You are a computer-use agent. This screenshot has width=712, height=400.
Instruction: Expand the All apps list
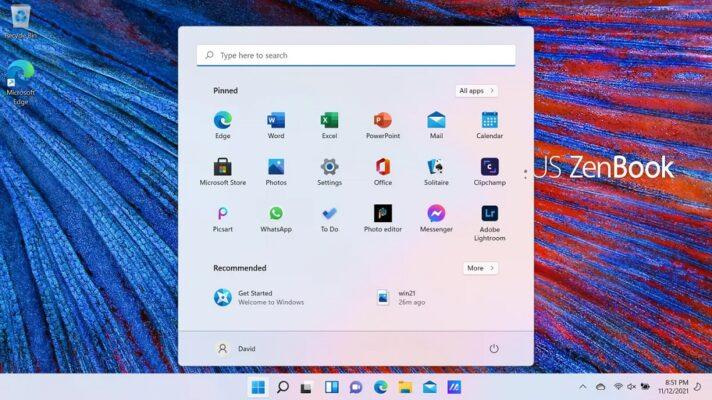tap(476, 91)
